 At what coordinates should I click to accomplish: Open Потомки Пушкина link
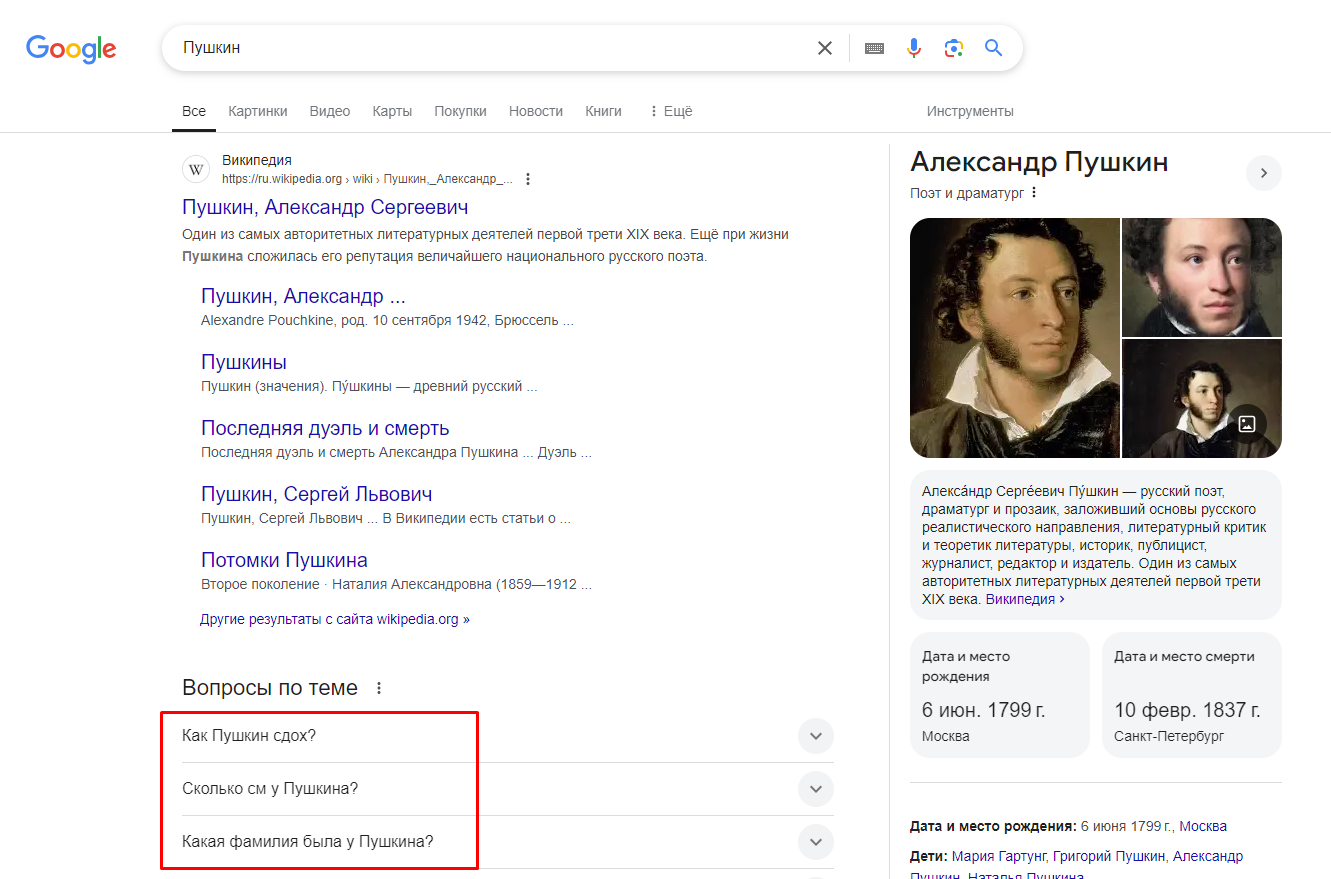(284, 560)
